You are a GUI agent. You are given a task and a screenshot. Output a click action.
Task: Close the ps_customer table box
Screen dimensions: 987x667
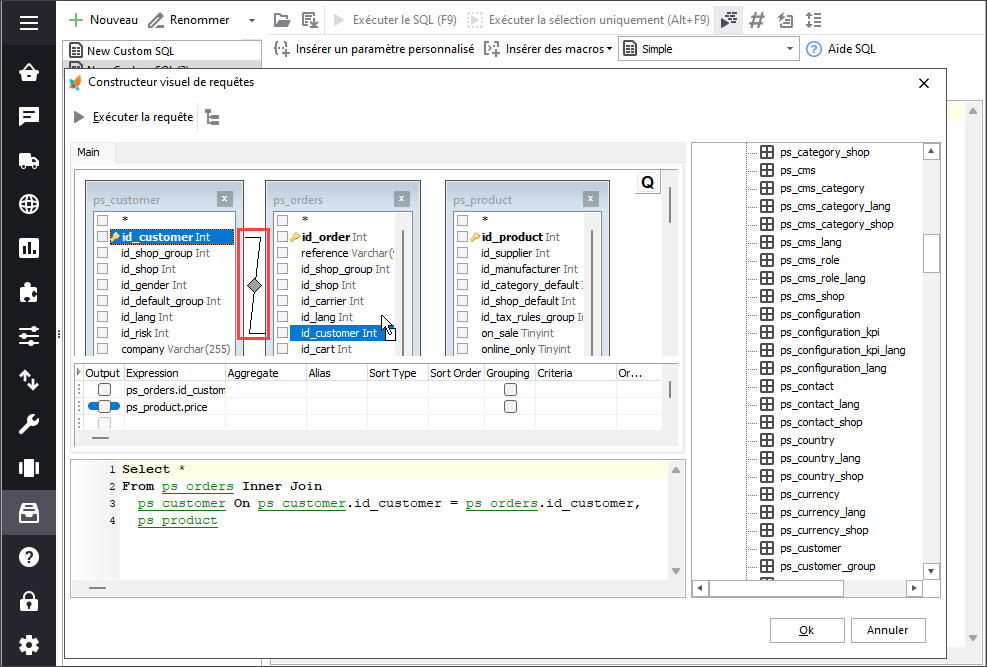(x=225, y=199)
